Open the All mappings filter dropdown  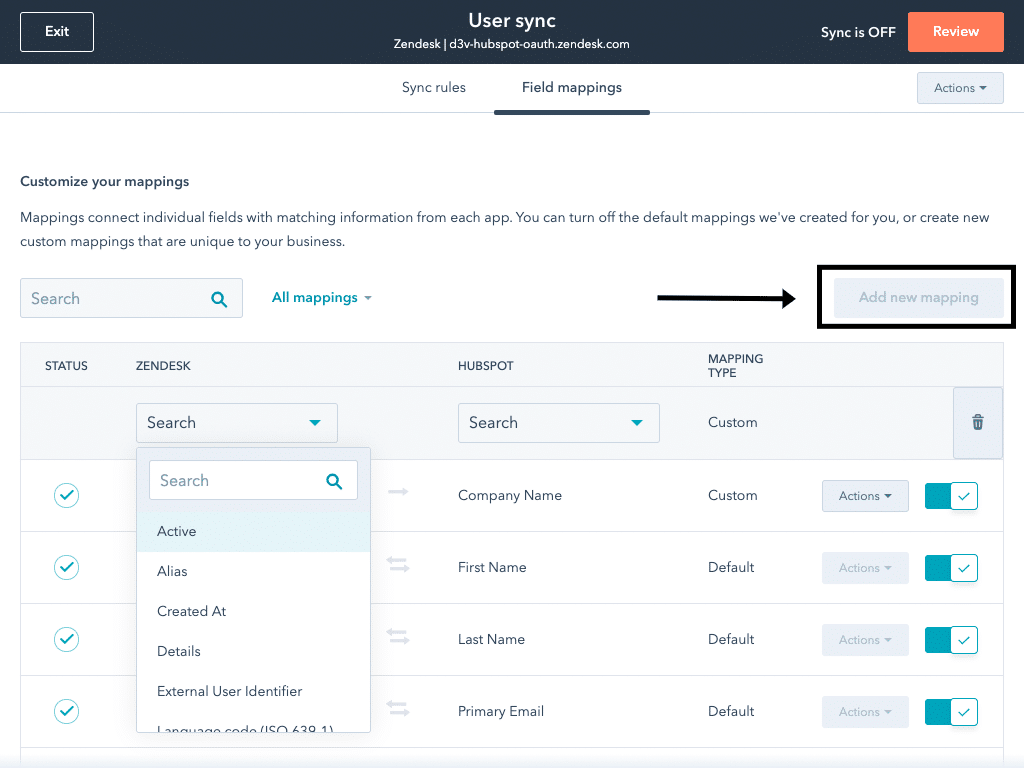[321, 298]
